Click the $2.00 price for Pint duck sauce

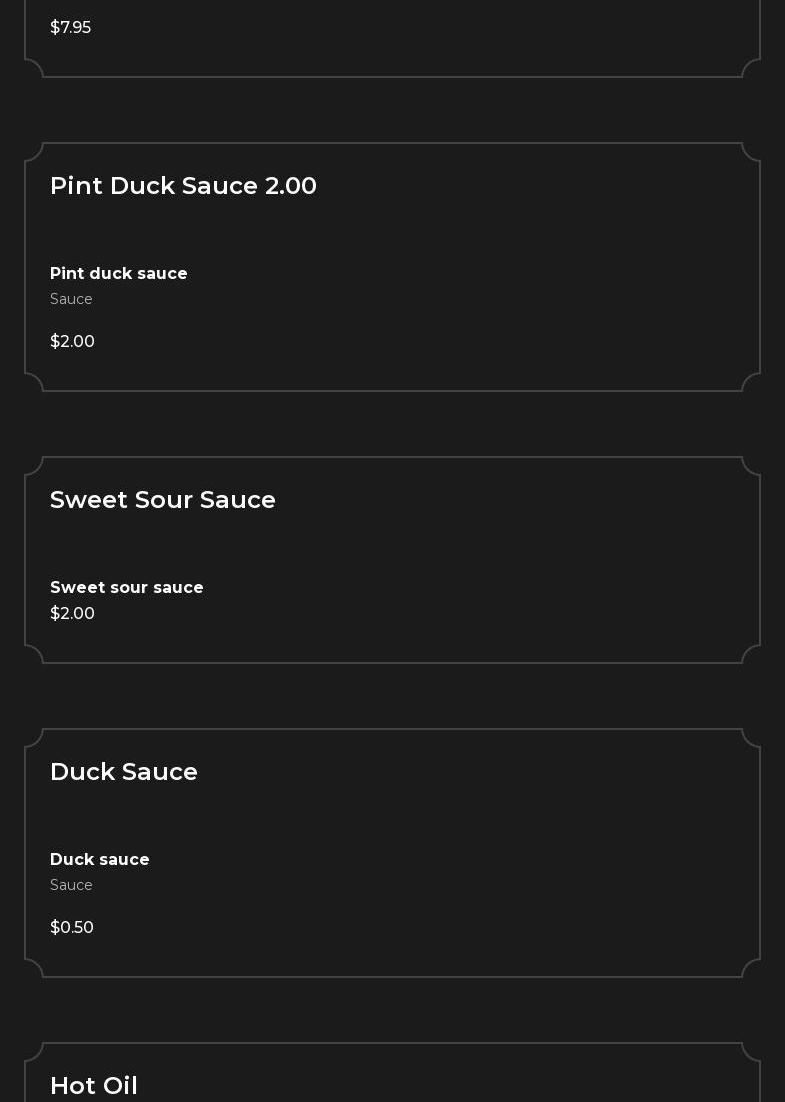(x=72, y=342)
